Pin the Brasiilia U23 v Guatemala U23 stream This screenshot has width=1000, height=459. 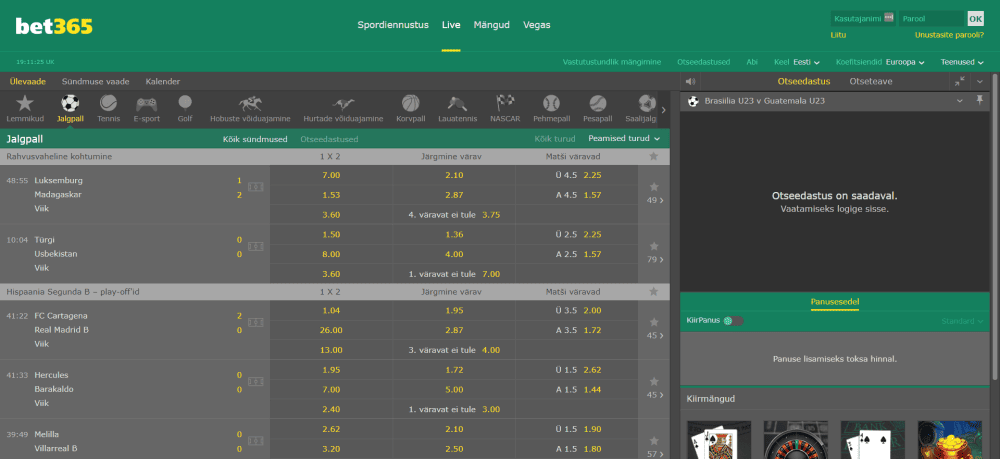(x=980, y=101)
